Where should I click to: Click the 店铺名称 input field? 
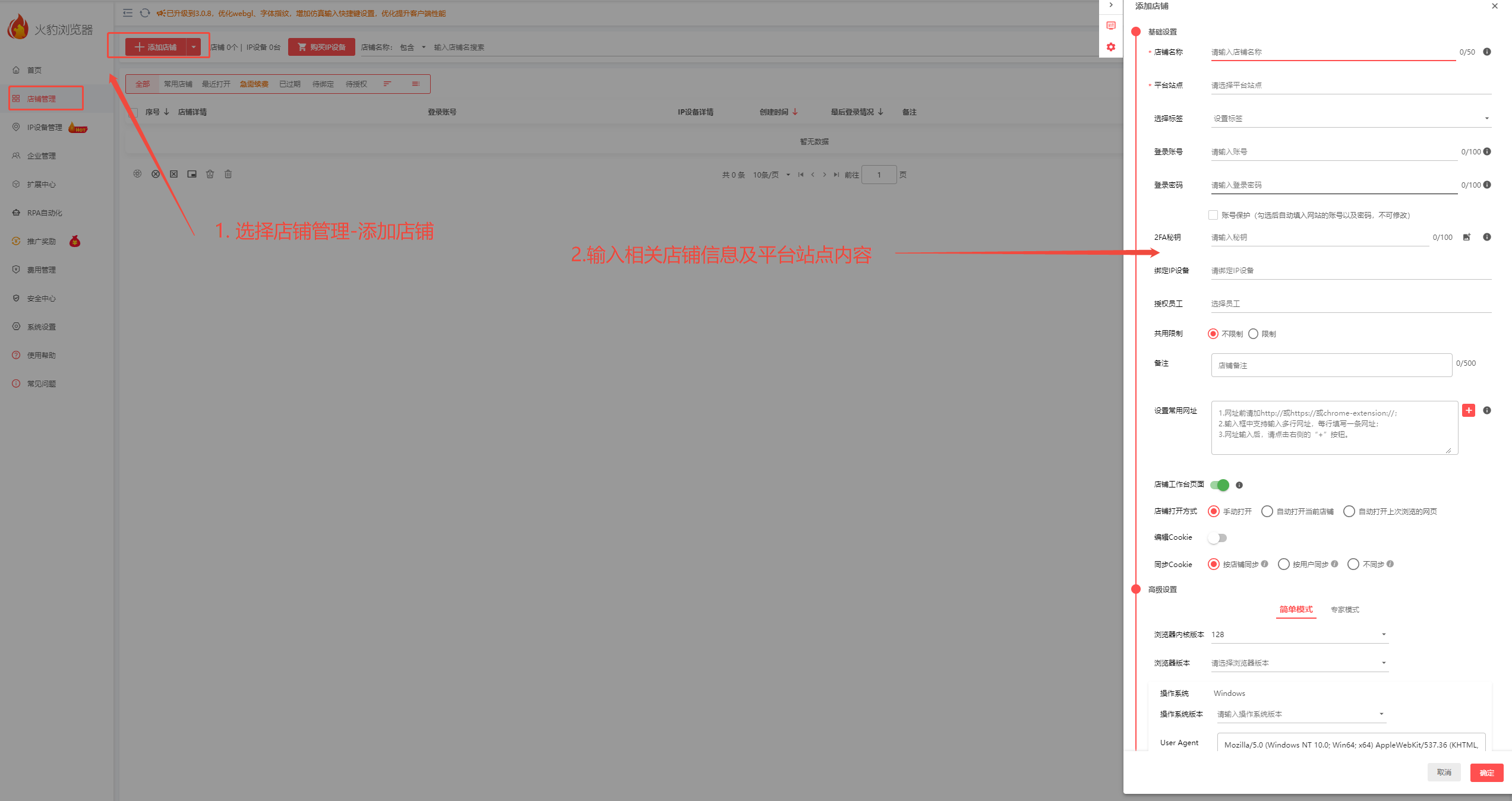pyautogui.click(x=1333, y=52)
